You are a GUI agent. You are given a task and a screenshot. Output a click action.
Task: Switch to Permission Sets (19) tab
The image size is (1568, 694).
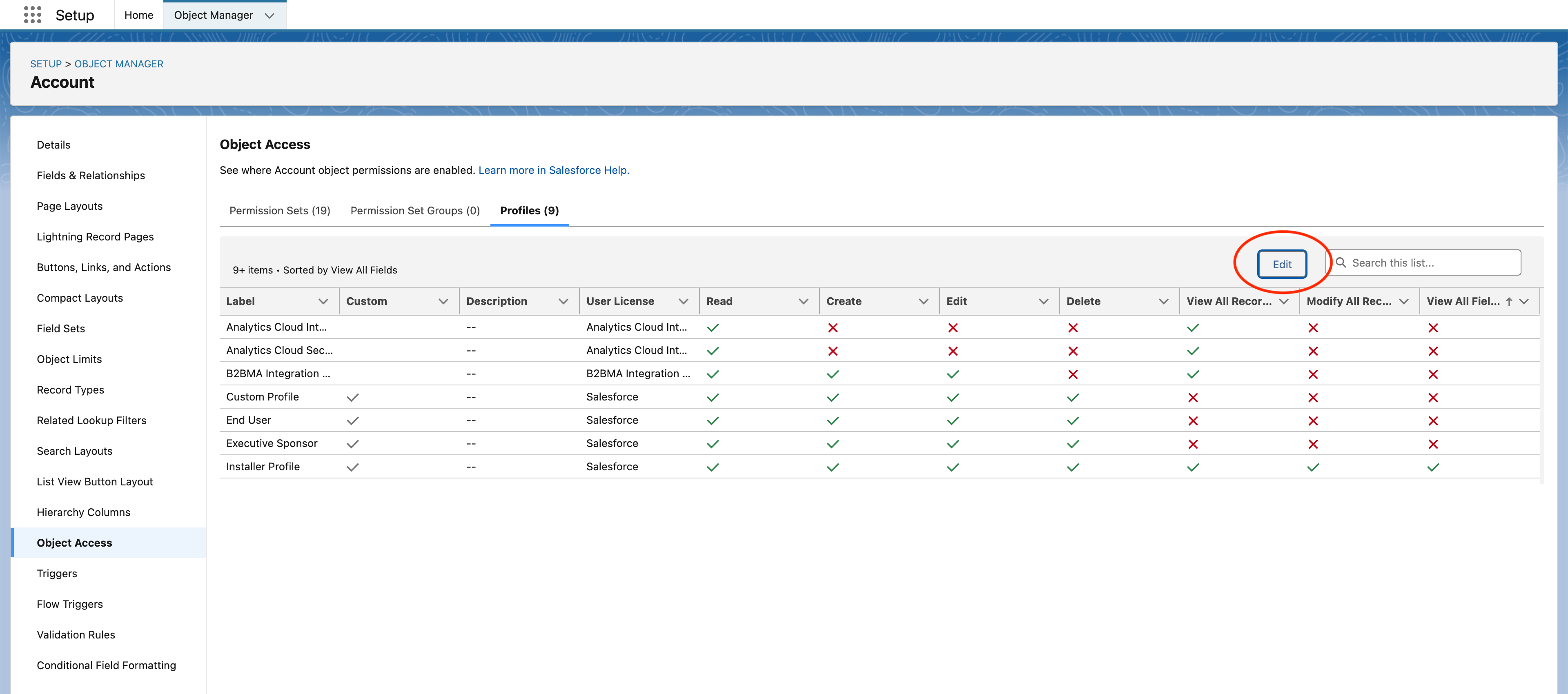coord(279,210)
